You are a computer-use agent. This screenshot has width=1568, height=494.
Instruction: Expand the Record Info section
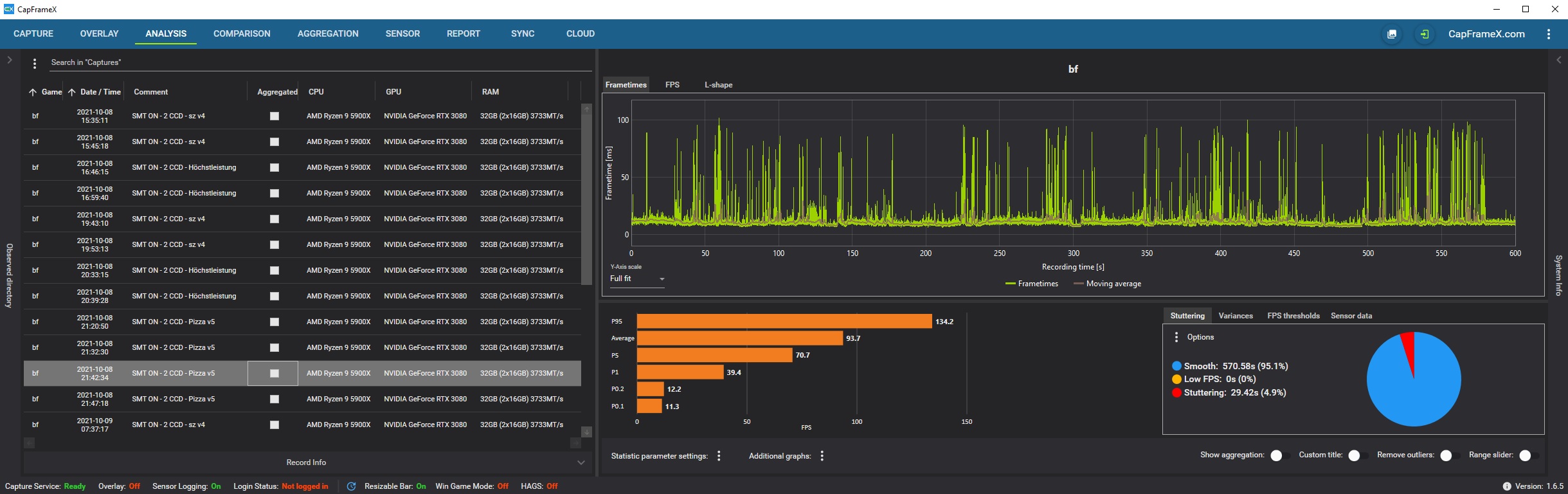tap(307, 462)
